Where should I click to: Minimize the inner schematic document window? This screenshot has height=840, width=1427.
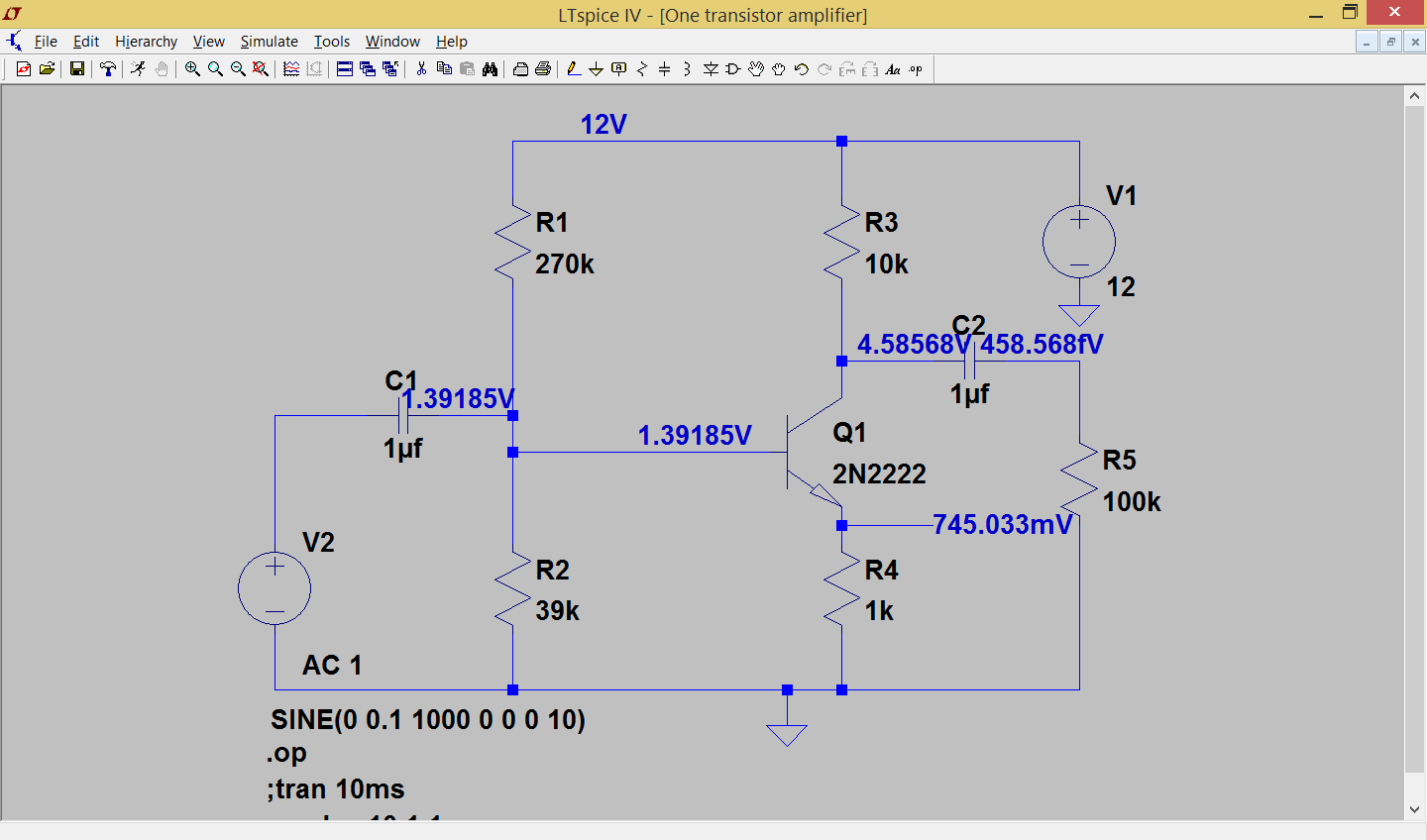[x=1368, y=42]
